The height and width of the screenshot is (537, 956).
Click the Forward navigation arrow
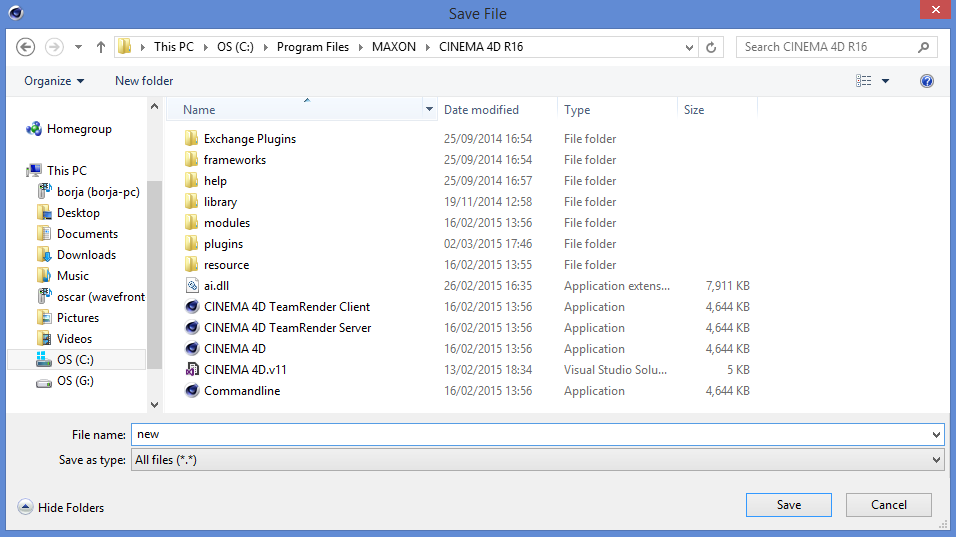point(54,47)
